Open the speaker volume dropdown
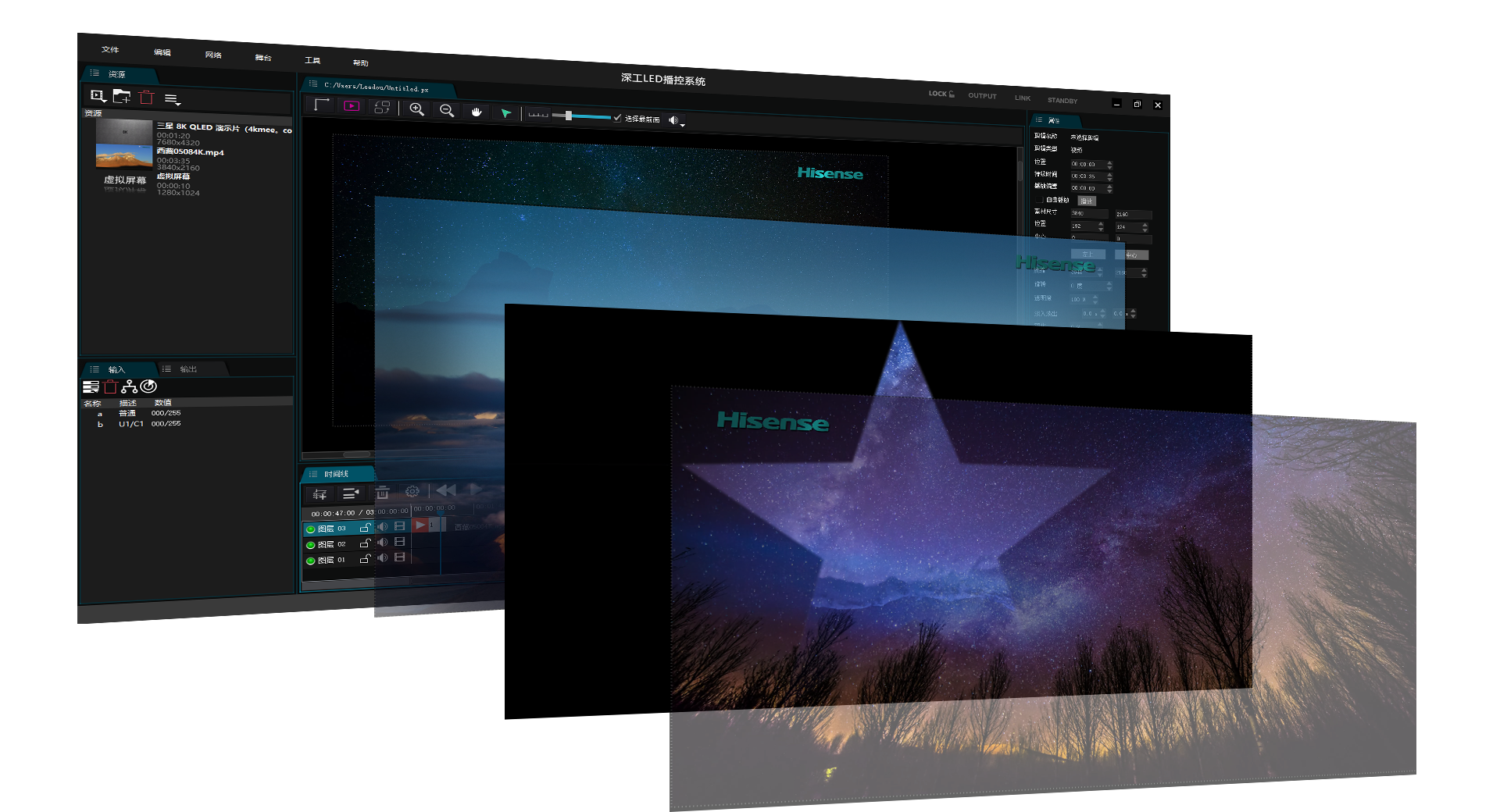 [x=676, y=121]
